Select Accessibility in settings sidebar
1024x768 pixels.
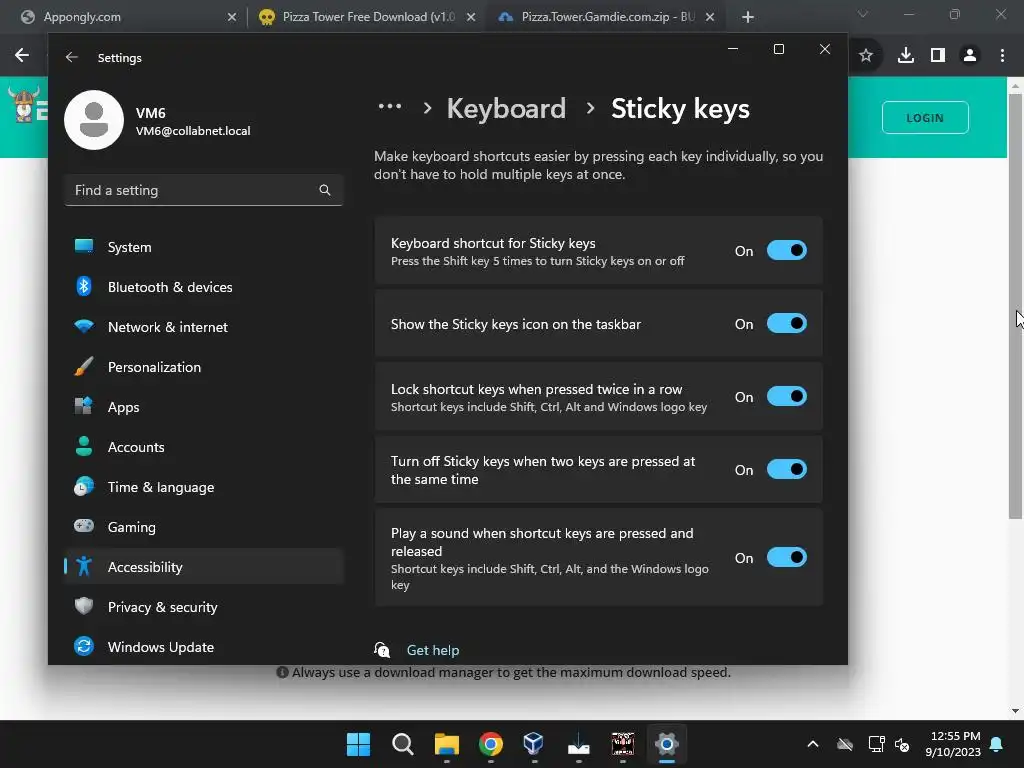pyautogui.click(x=204, y=566)
